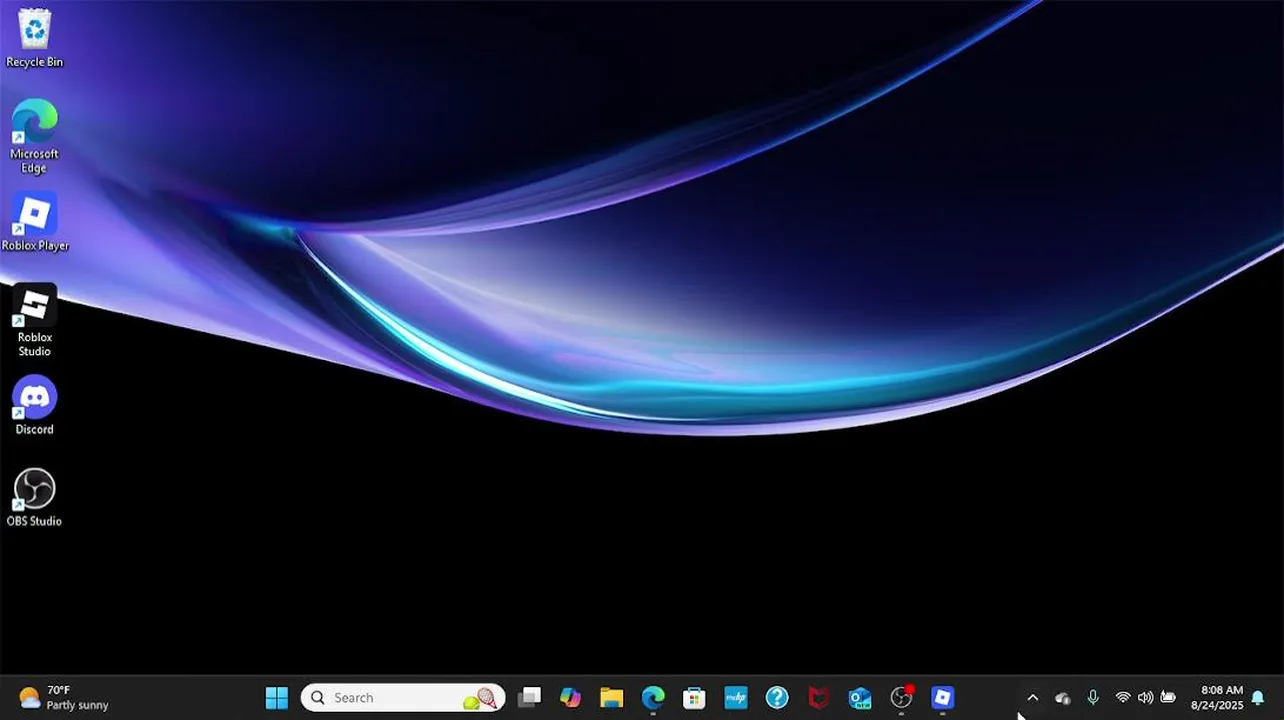1284x720 pixels.
Task: Open the clock showing 8:08 AM
Action: pyautogui.click(x=1216, y=698)
